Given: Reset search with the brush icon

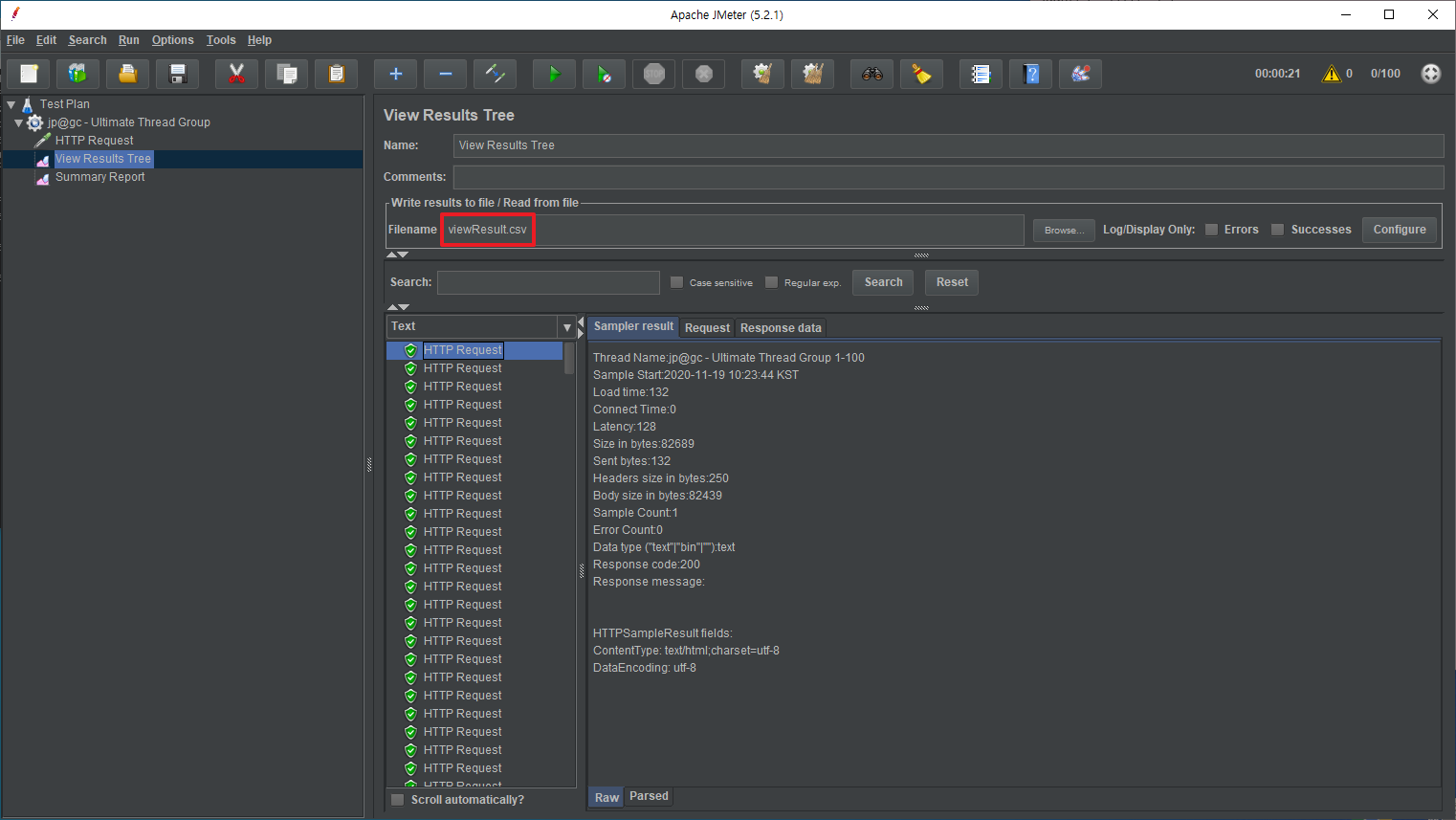Looking at the screenshot, I should (x=921, y=74).
